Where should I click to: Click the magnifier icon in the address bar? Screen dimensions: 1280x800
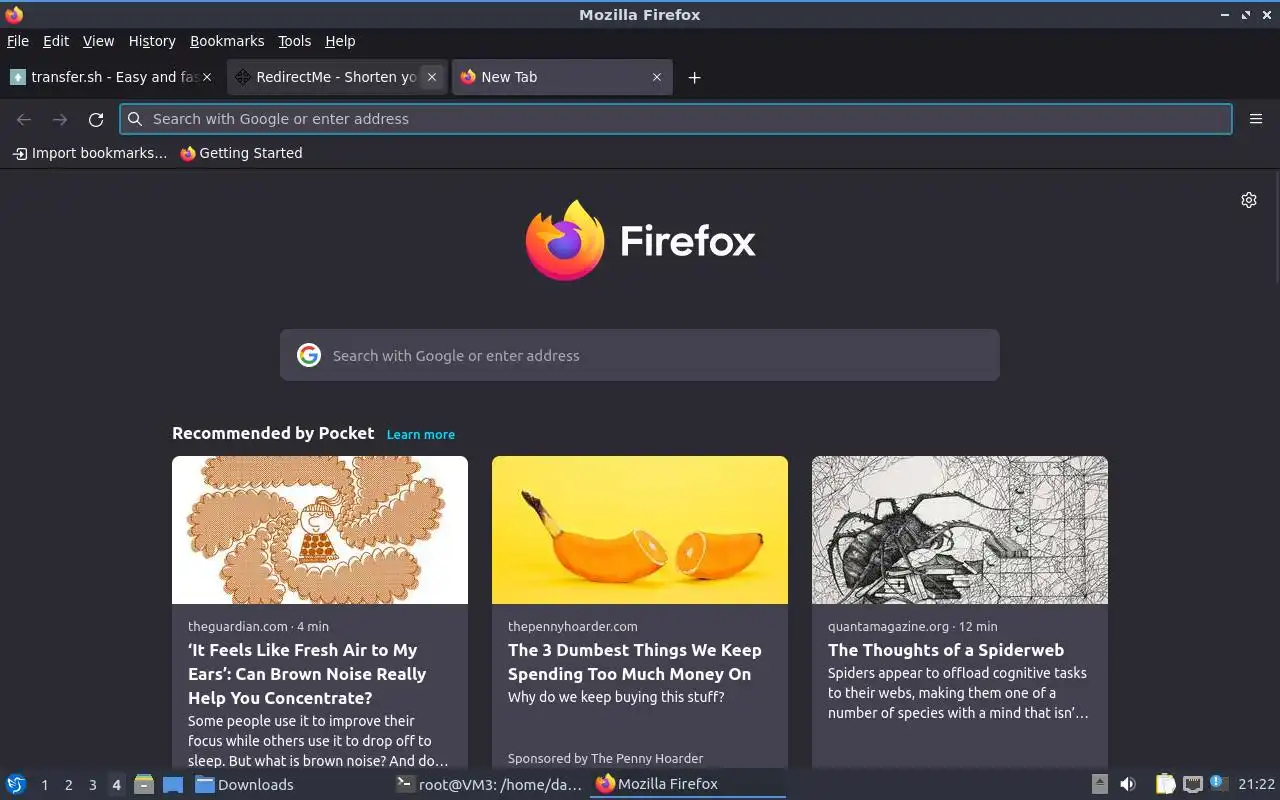[135, 119]
